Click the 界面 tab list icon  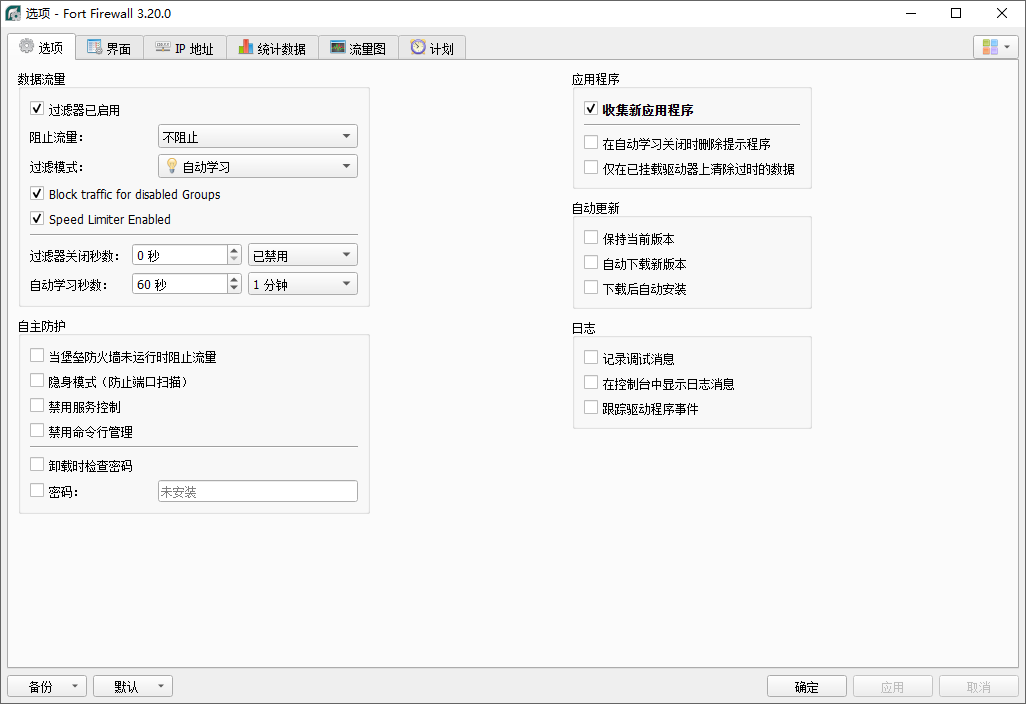[94, 47]
